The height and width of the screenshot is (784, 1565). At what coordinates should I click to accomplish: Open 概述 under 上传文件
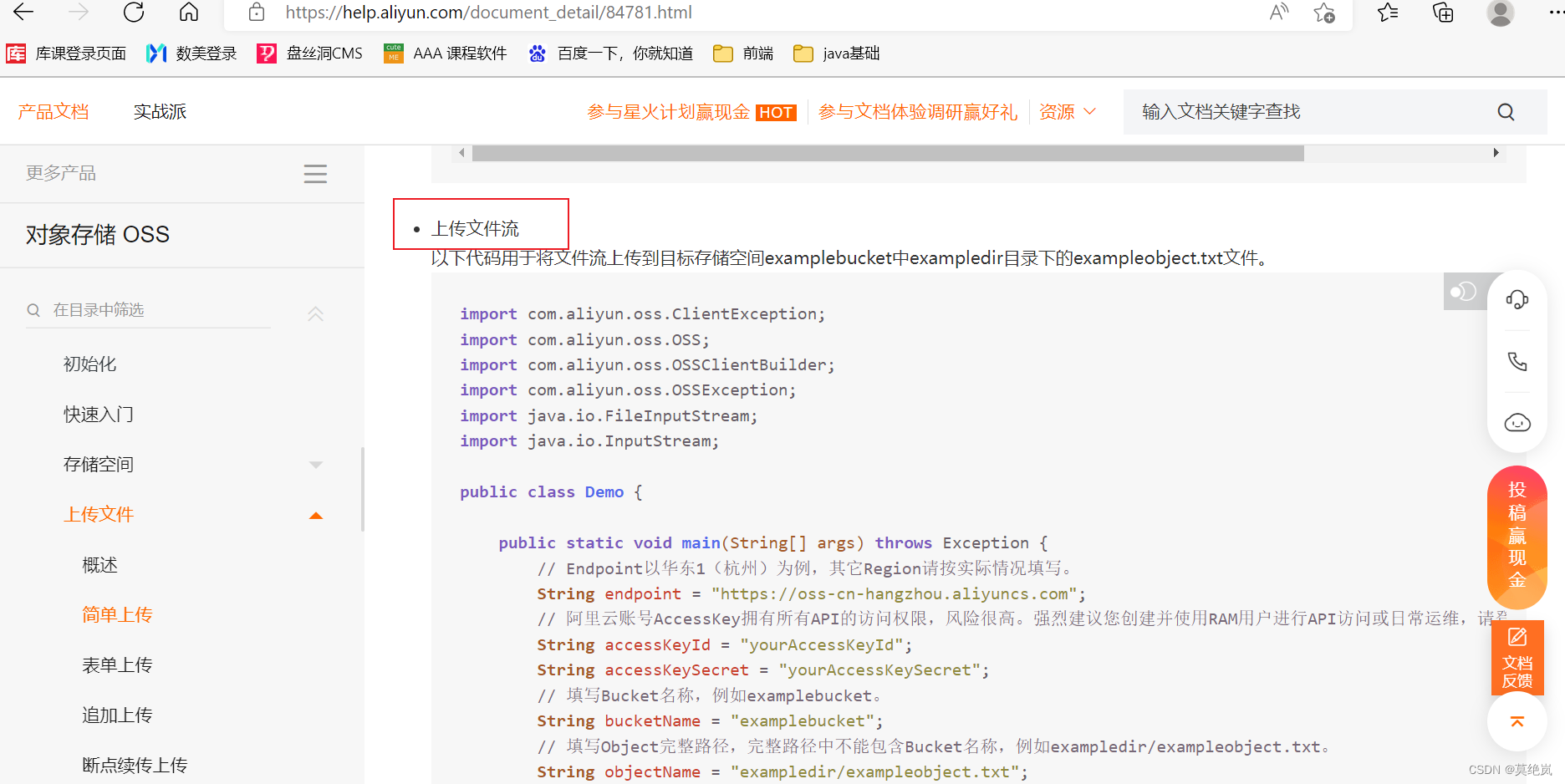point(99,565)
